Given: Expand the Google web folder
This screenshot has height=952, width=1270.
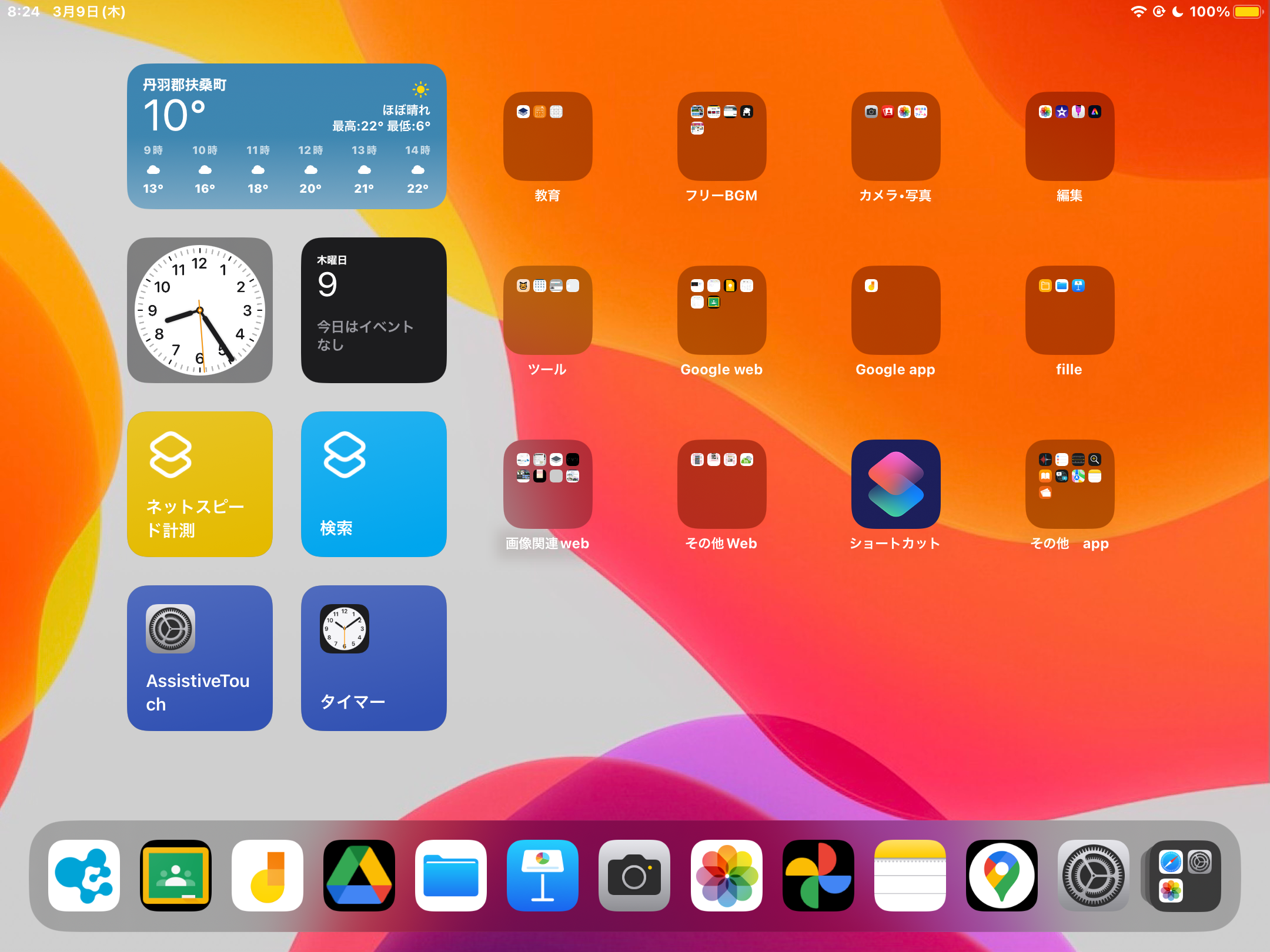Looking at the screenshot, I should (x=721, y=310).
